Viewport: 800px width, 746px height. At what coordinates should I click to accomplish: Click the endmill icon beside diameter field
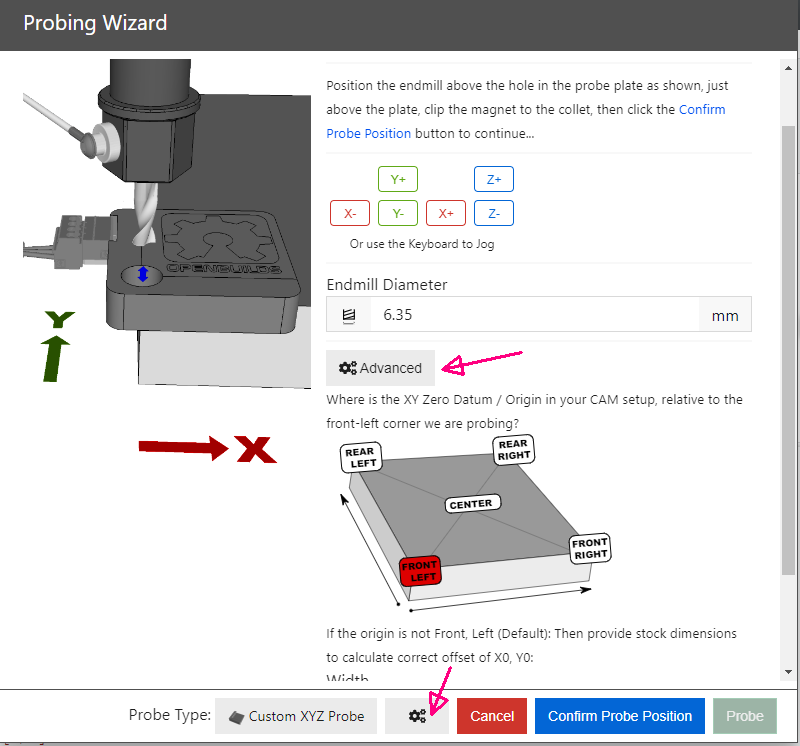(349, 315)
